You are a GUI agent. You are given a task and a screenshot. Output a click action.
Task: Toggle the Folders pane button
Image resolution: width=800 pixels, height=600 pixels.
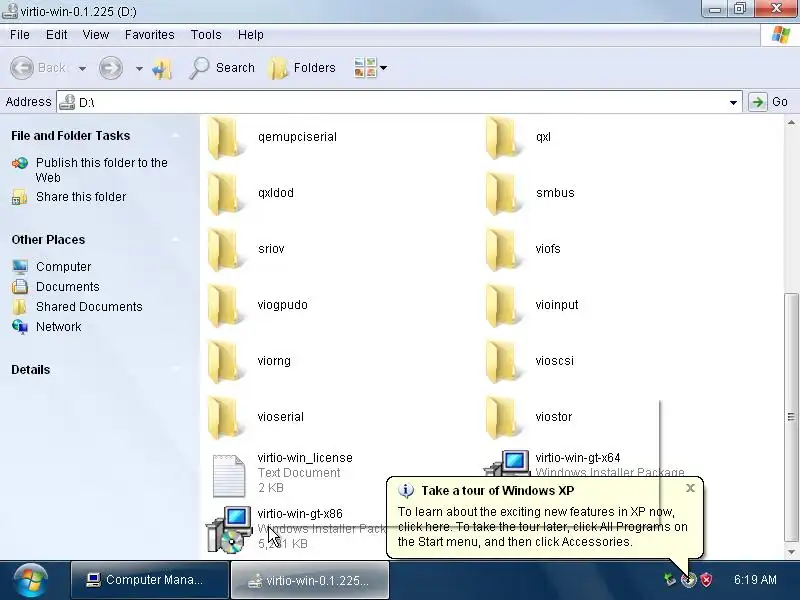302,68
